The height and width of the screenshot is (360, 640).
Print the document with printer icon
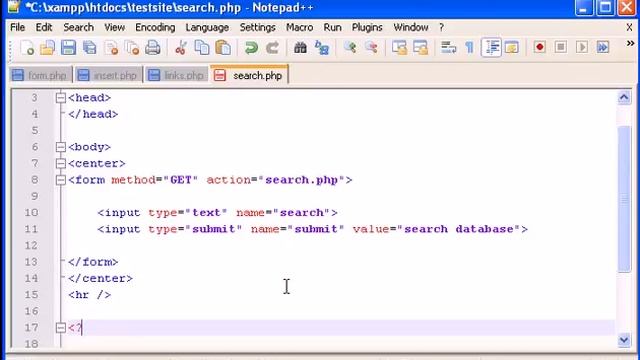(153, 48)
